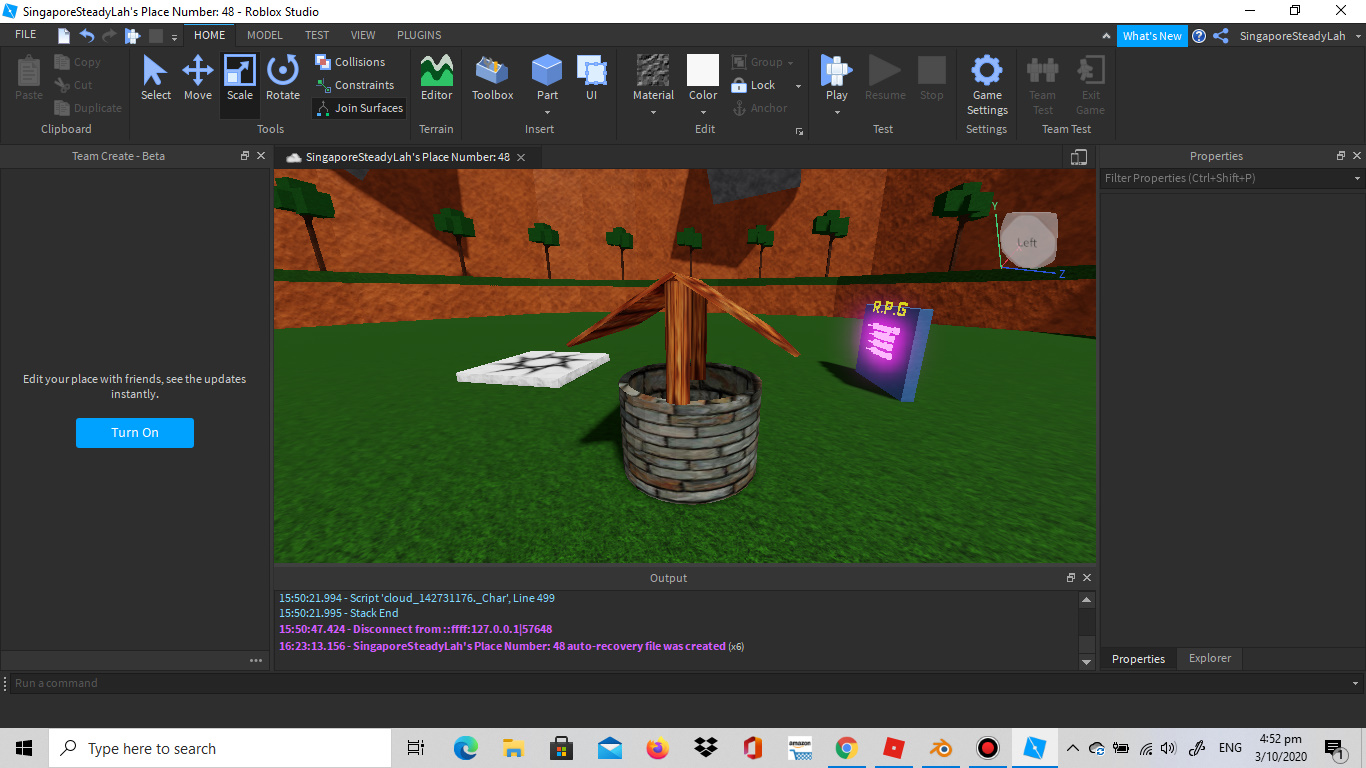Customize the quick access toolbar dropdown
The image size is (1366, 768).
[174, 37]
